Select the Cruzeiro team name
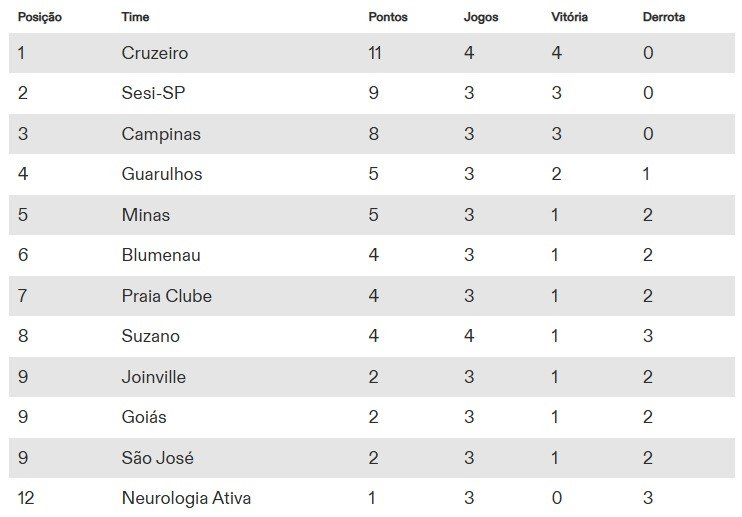 pos(155,53)
